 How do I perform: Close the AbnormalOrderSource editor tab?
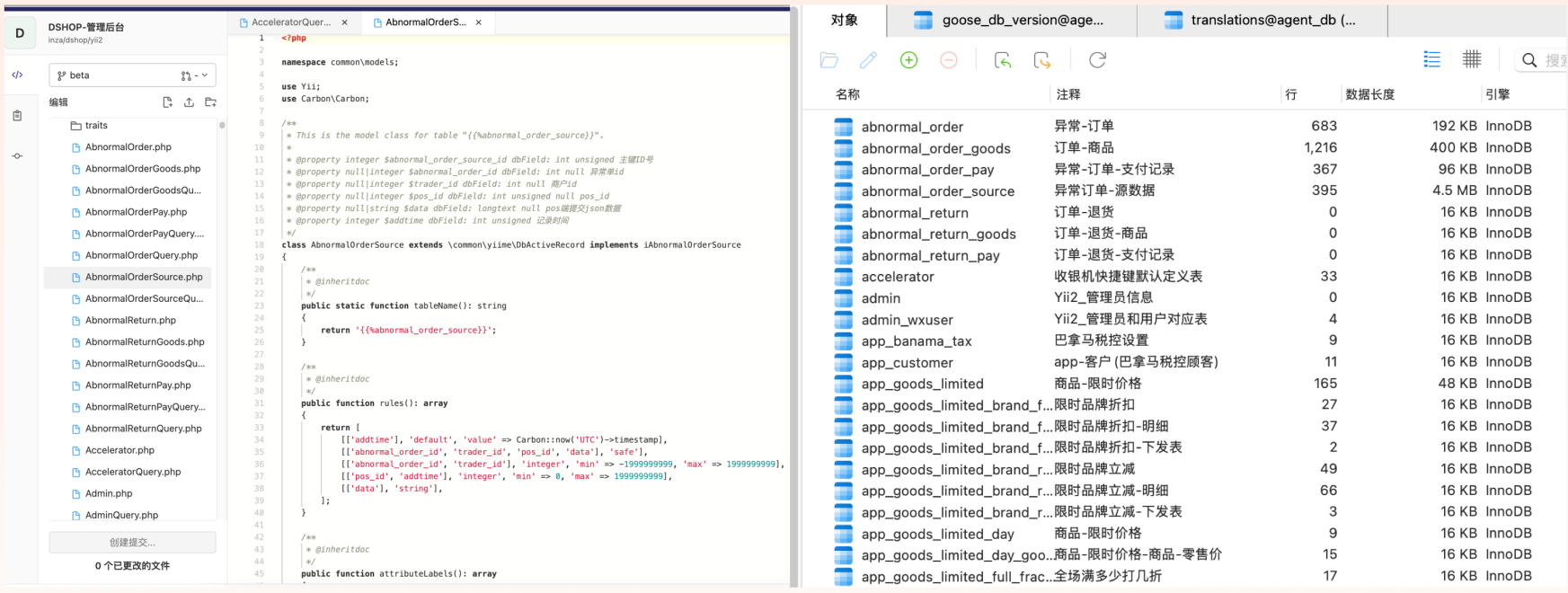479,22
